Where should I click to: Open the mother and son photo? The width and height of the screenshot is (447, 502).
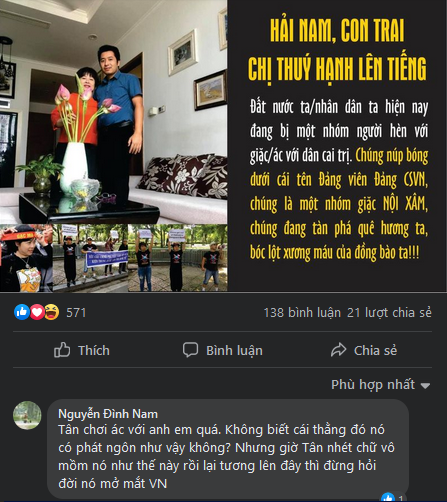(114, 112)
